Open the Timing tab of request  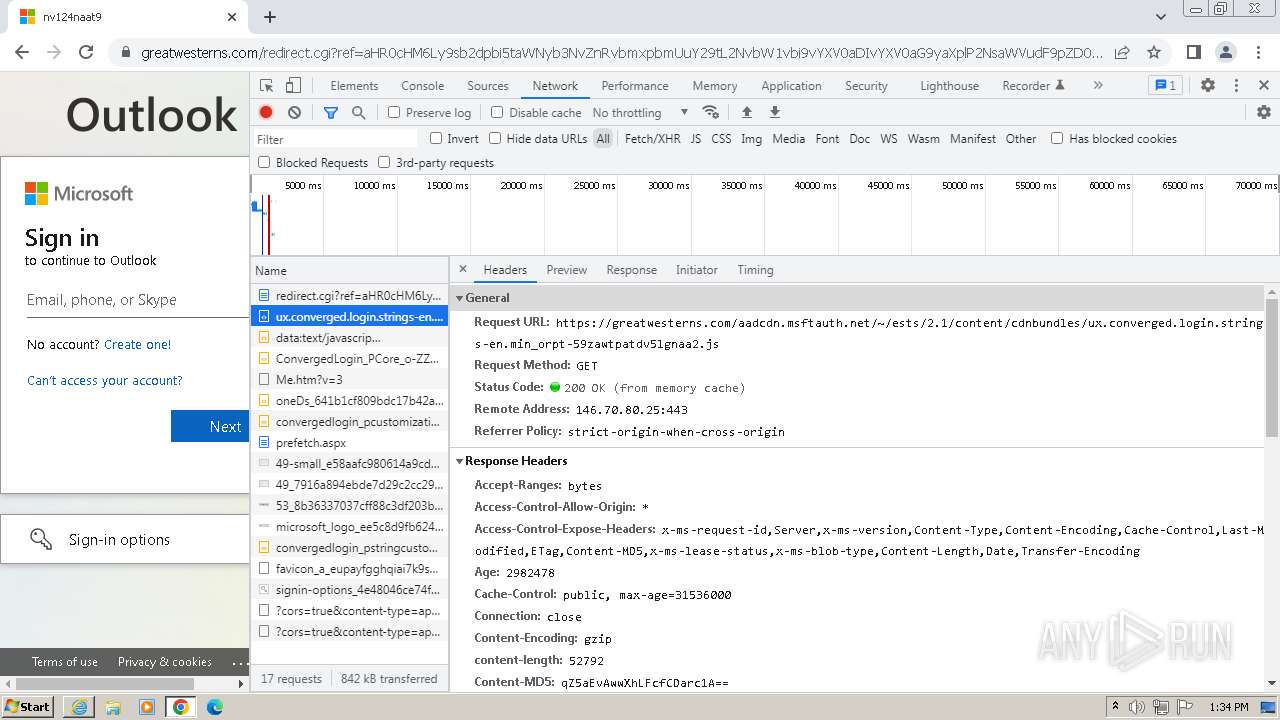coord(755,270)
